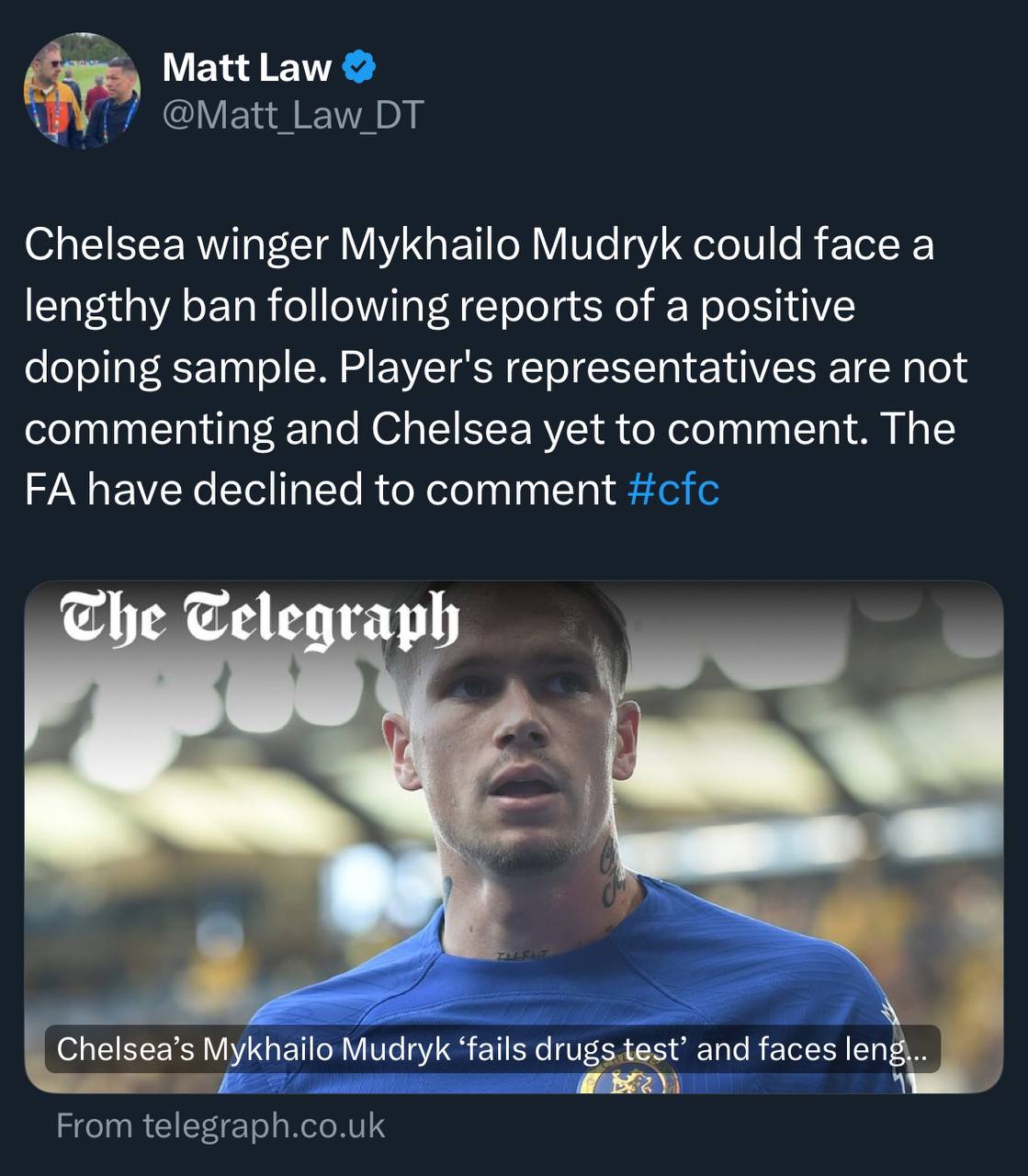Open Matt Law's profile avatar photo
This screenshot has width=1028, height=1176.
tap(82, 90)
